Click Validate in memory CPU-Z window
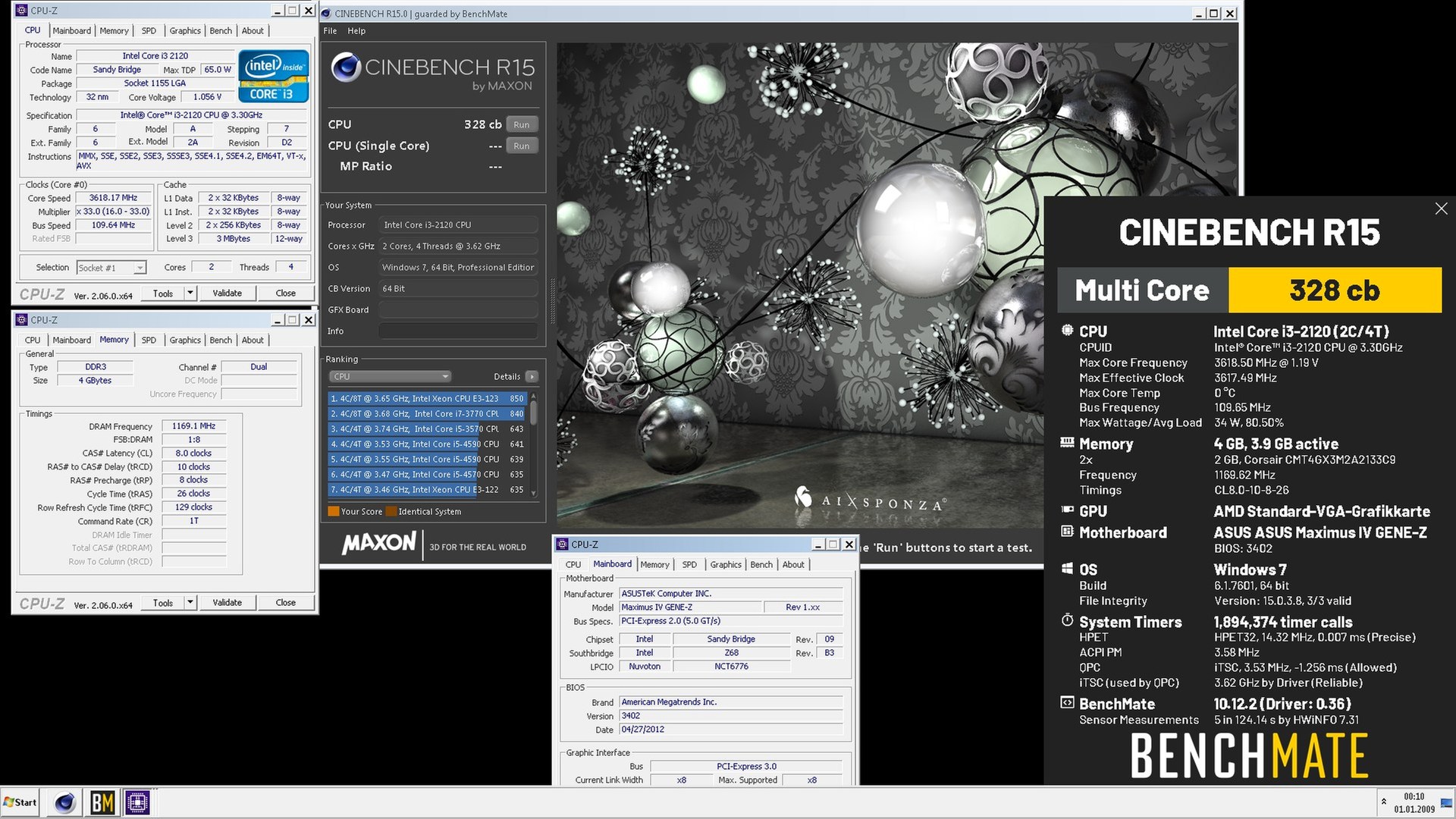1456x819 pixels. [x=227, y=603]
